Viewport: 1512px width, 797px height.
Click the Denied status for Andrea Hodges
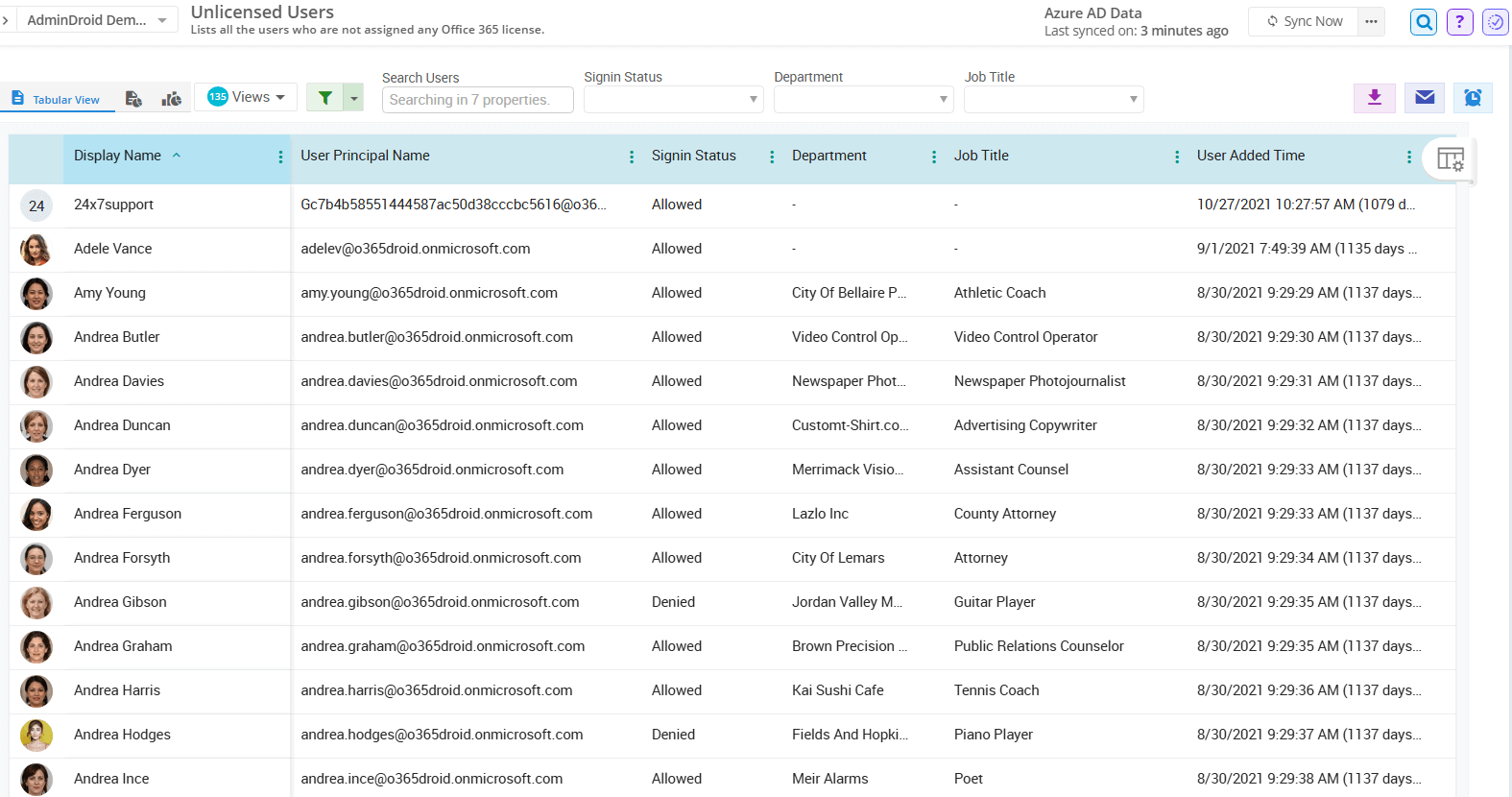click(673, 735)
